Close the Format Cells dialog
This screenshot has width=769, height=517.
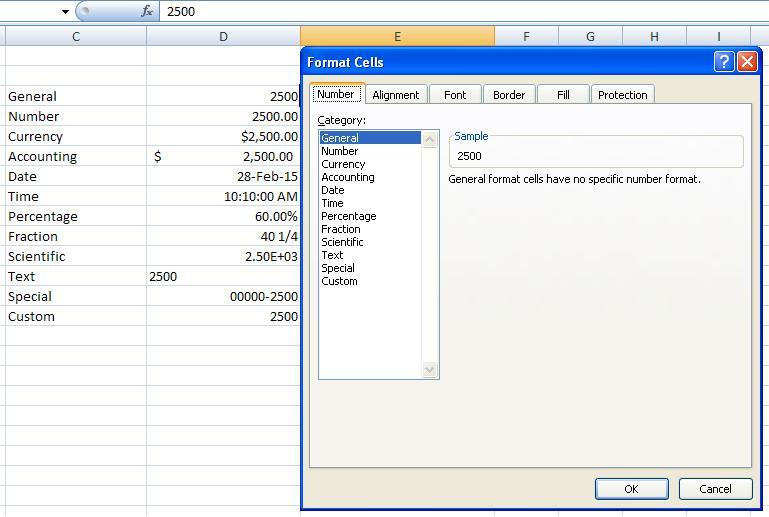(747, 62)
